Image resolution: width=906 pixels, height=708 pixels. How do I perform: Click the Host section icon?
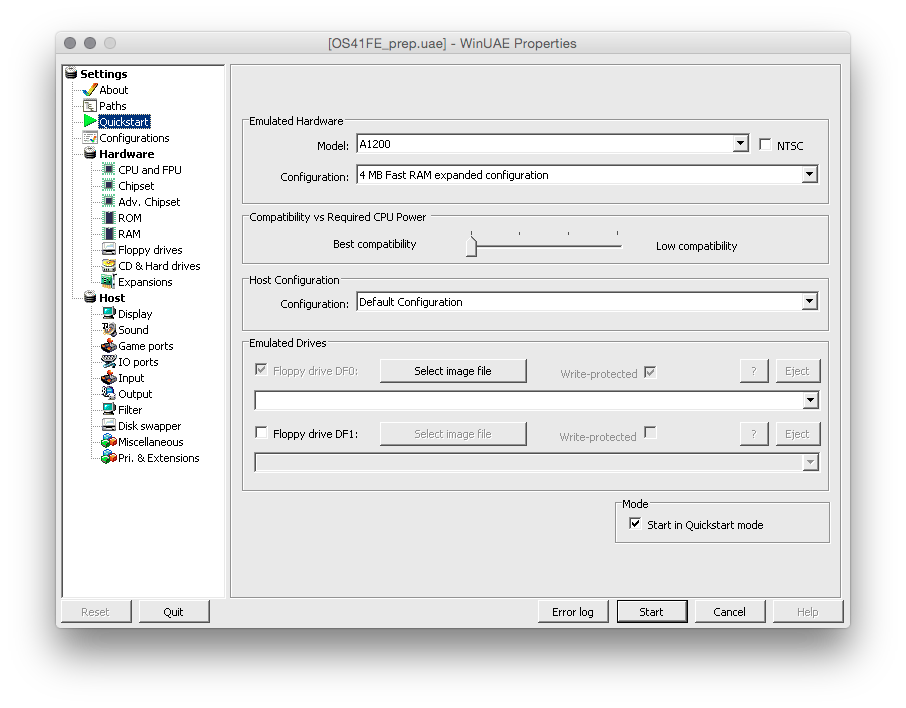[90, 298]
